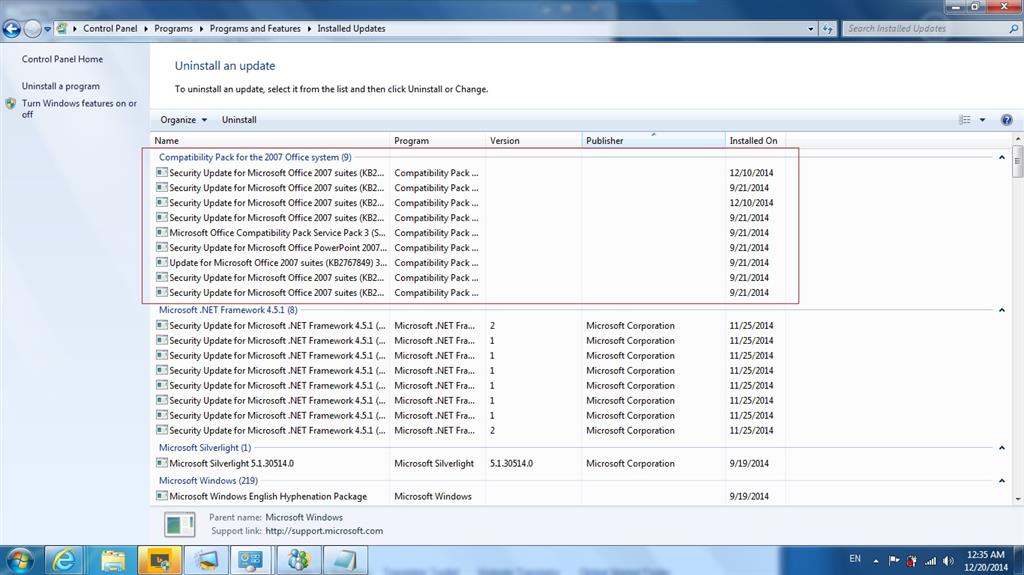The height and width of the screenshot is (575, 1024).
Task: Collapse the Microsoft Windows (219) group
Action: click(x=1001, y=481)
